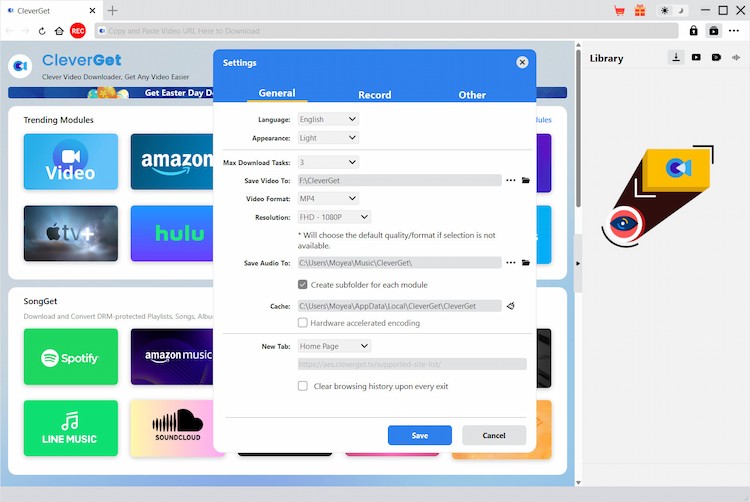This screenshot has width=750, height=502.
Task: Show downloading tasks in Library
Action: pos(676,57)
